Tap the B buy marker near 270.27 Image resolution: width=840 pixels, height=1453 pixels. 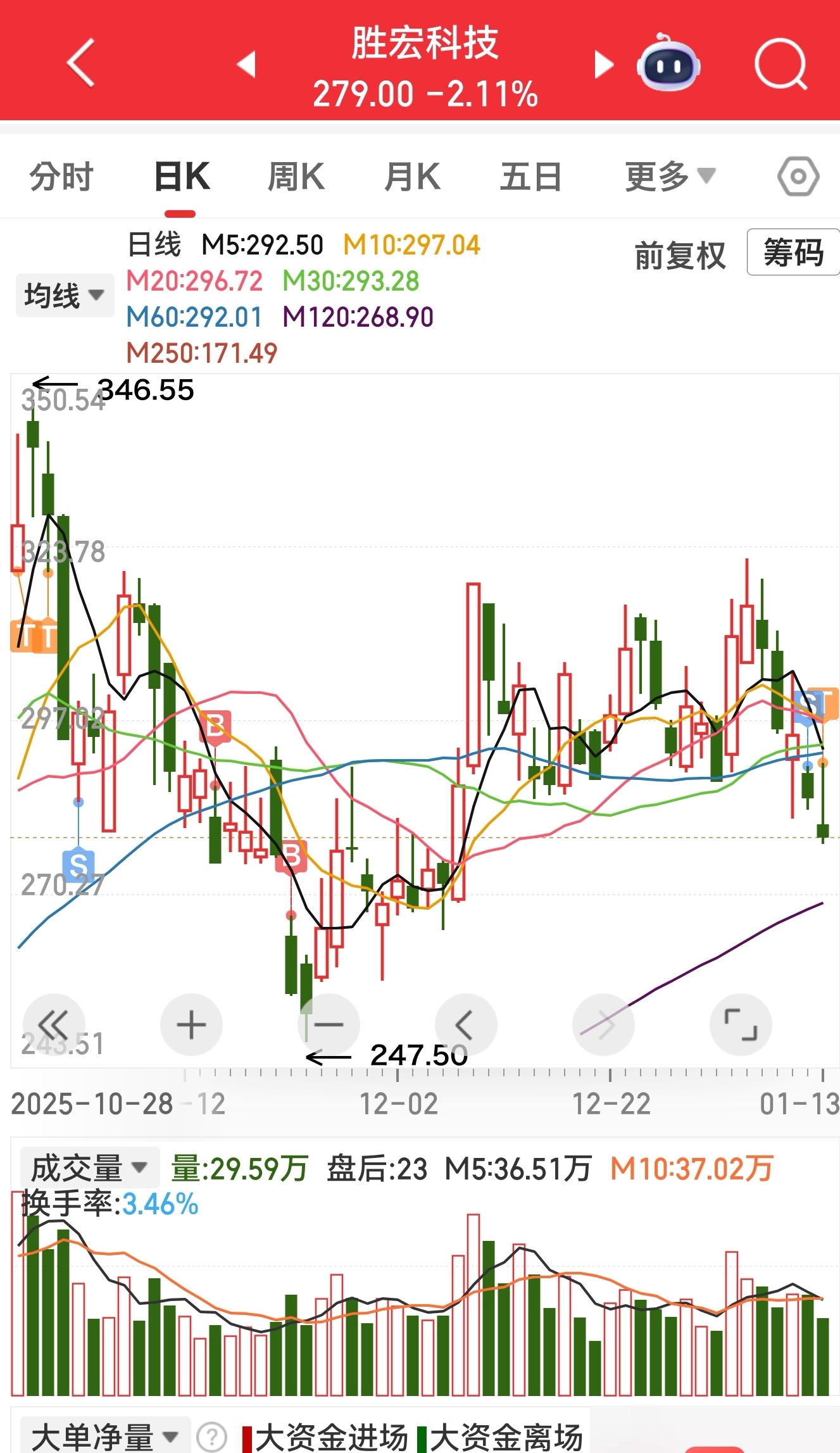(x=291, y=856)
